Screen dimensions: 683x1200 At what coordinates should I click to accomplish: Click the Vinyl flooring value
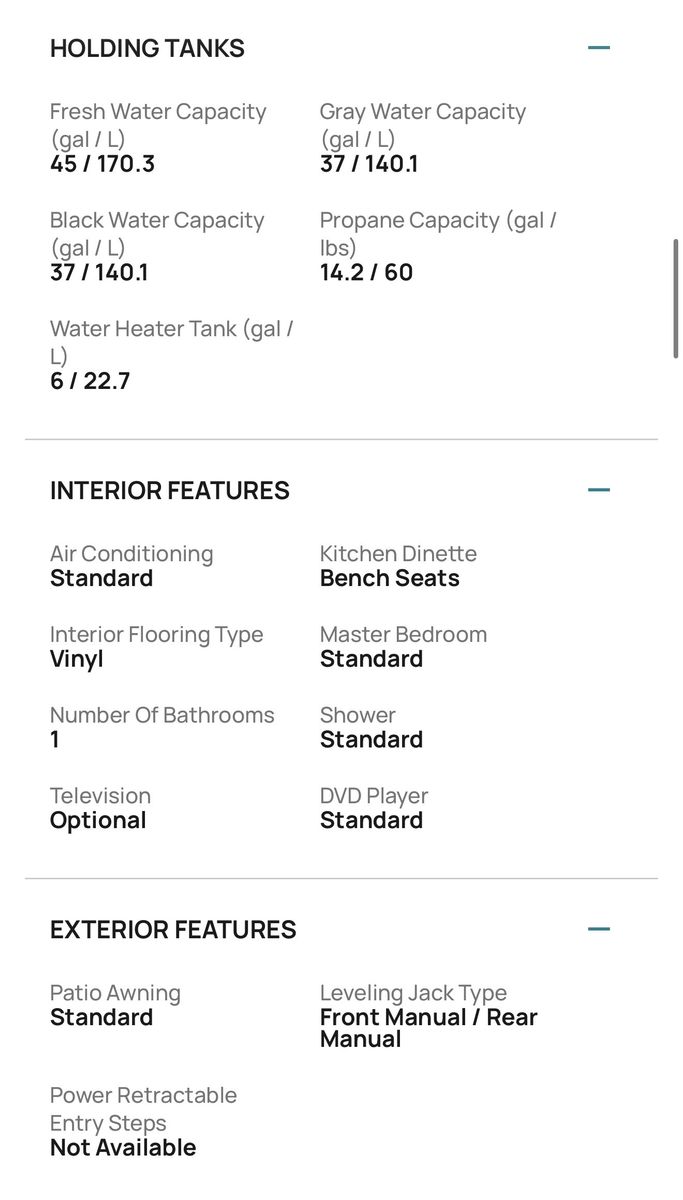[x=77, y=659]
